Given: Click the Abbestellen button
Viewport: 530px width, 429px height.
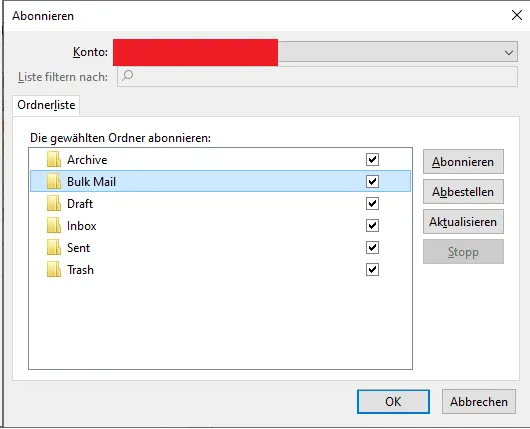Looking at the screenshot, I should [463, 192].
